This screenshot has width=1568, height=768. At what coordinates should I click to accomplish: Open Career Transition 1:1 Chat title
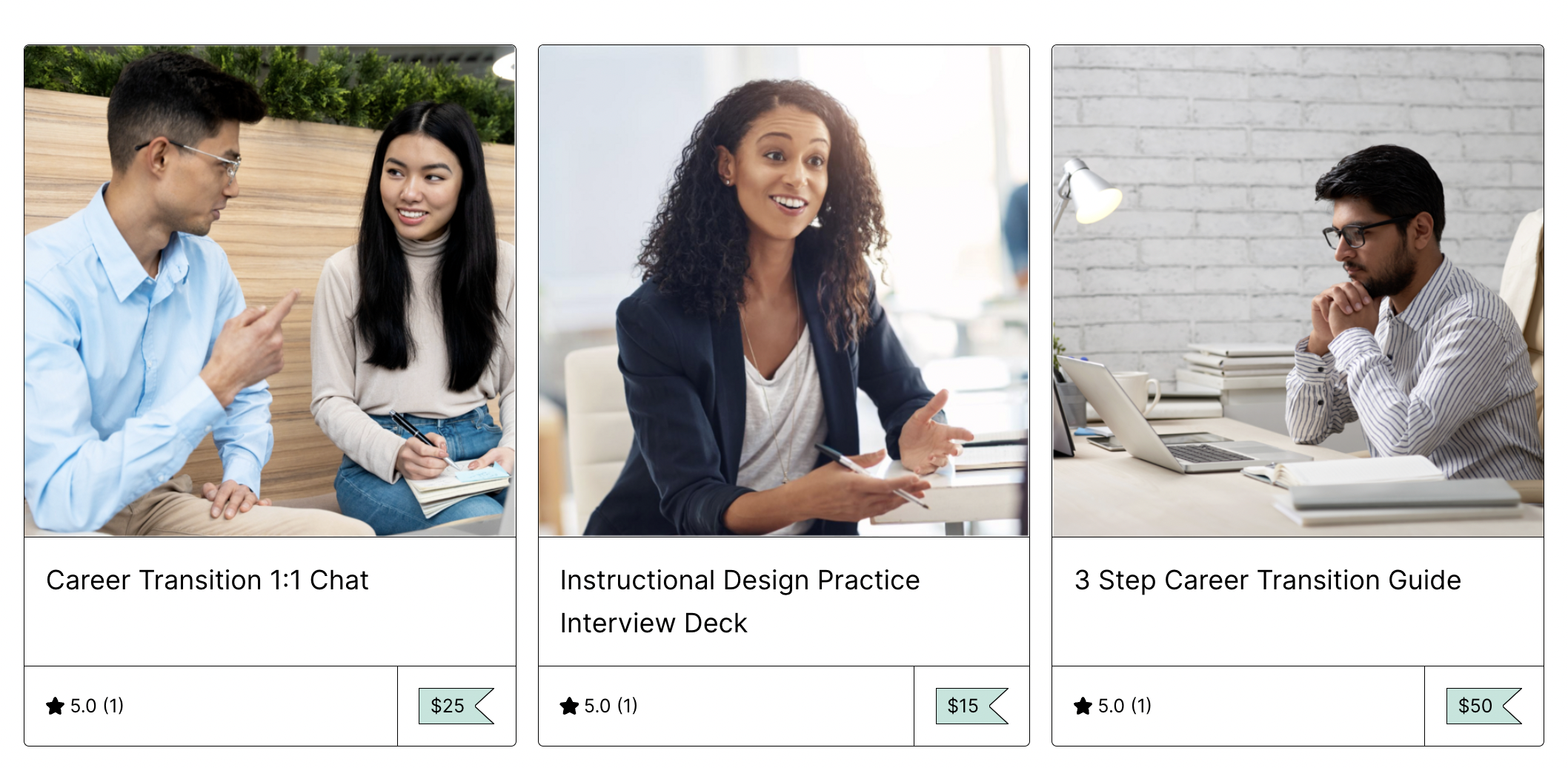click(207, 580)
